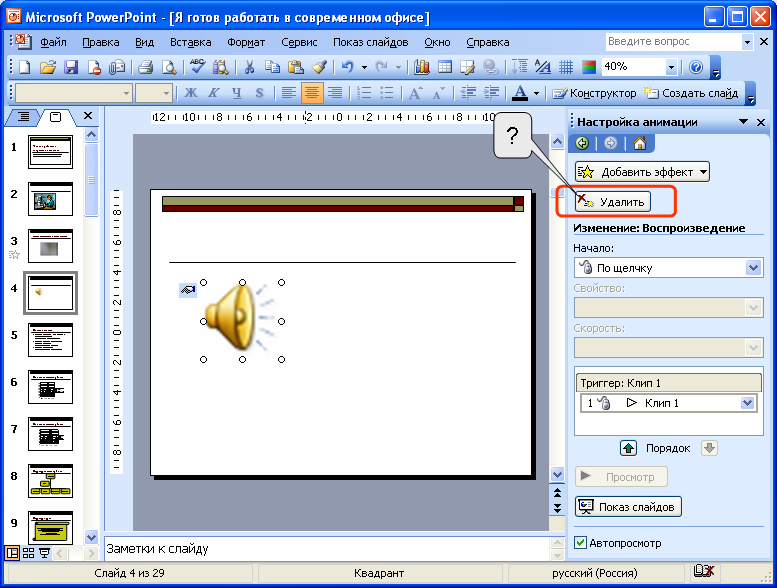The width and height of the screenshot is (777, 588).
Task: Select the speaker sound icon on slide
Action: 242,321
